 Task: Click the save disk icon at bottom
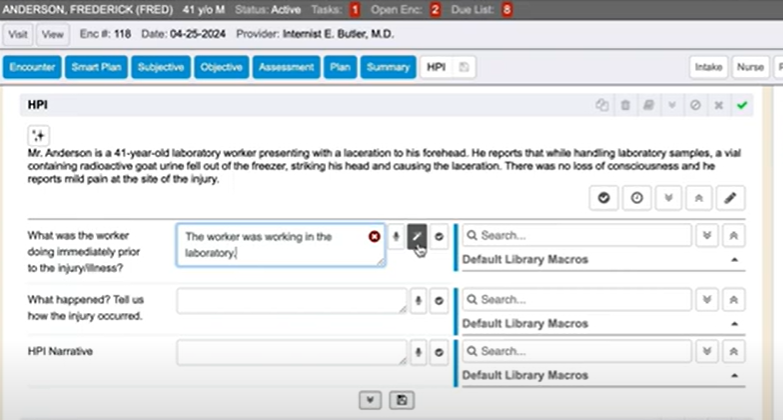pyautogui.click(x=401, y=399)
